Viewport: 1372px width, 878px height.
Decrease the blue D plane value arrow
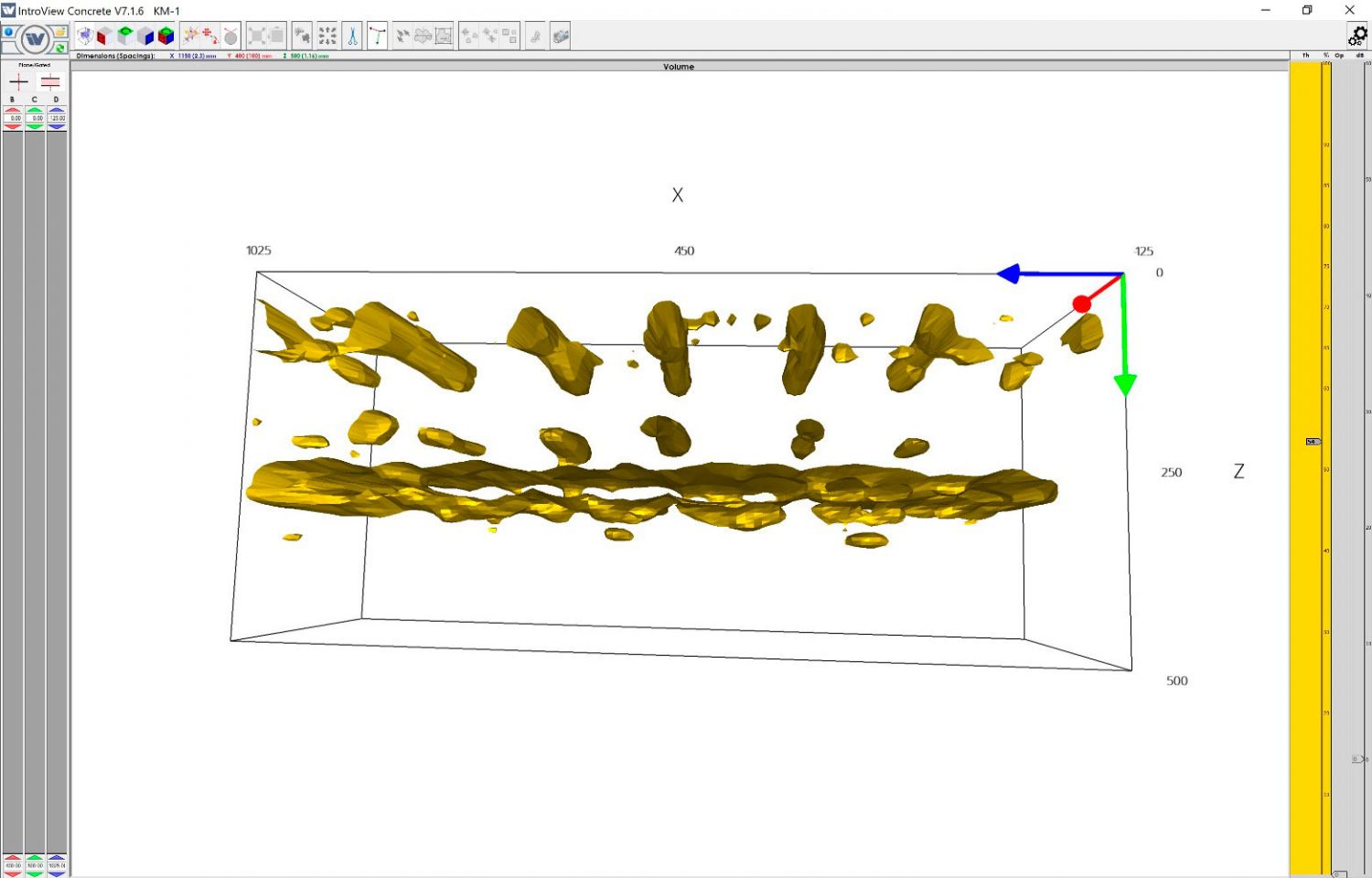[x=57, y=126]
